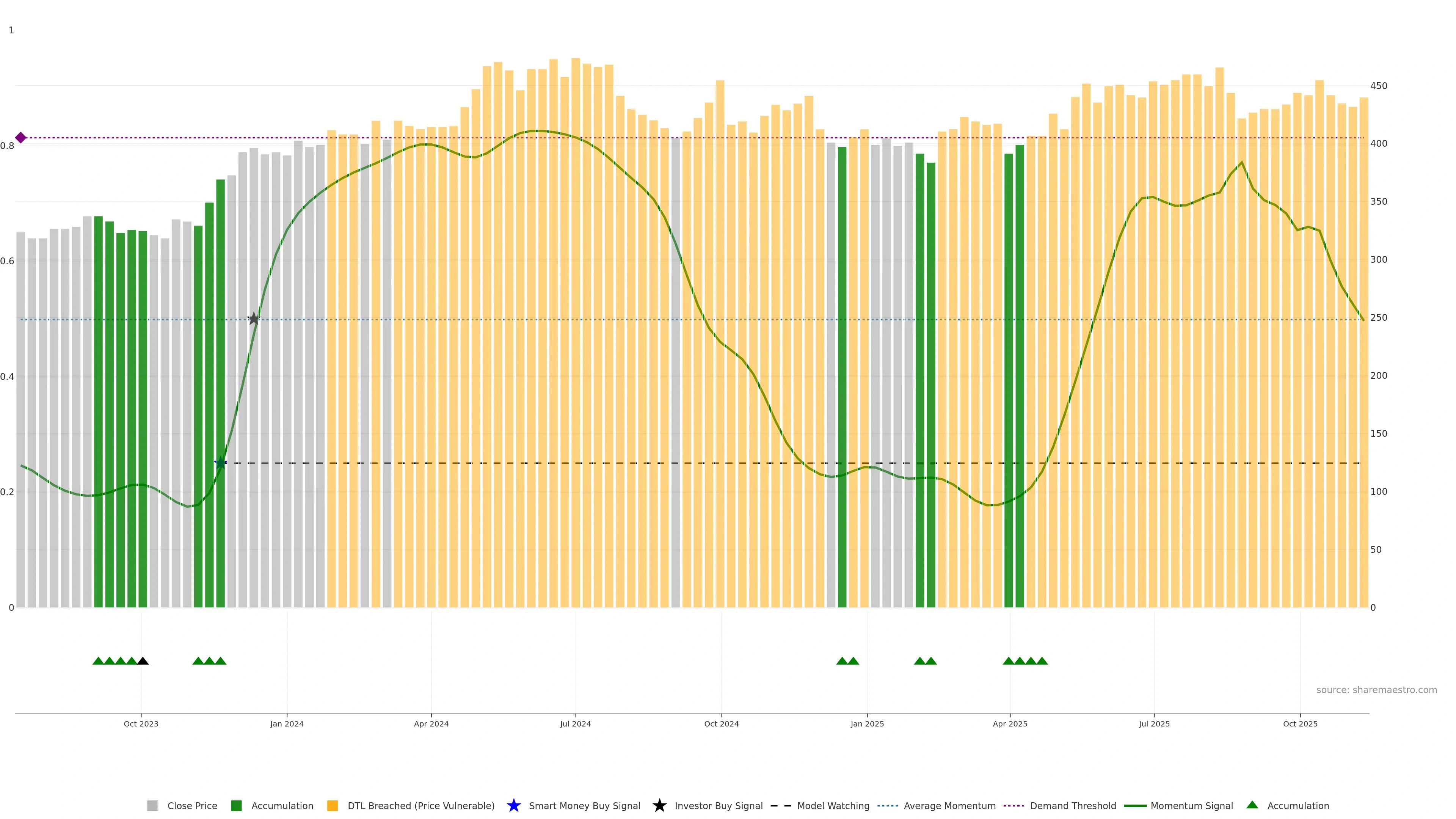This screenshot has width=1456, height=819.
Task: Click the Jul 2024 x-axis label
Action: [576, 723]
